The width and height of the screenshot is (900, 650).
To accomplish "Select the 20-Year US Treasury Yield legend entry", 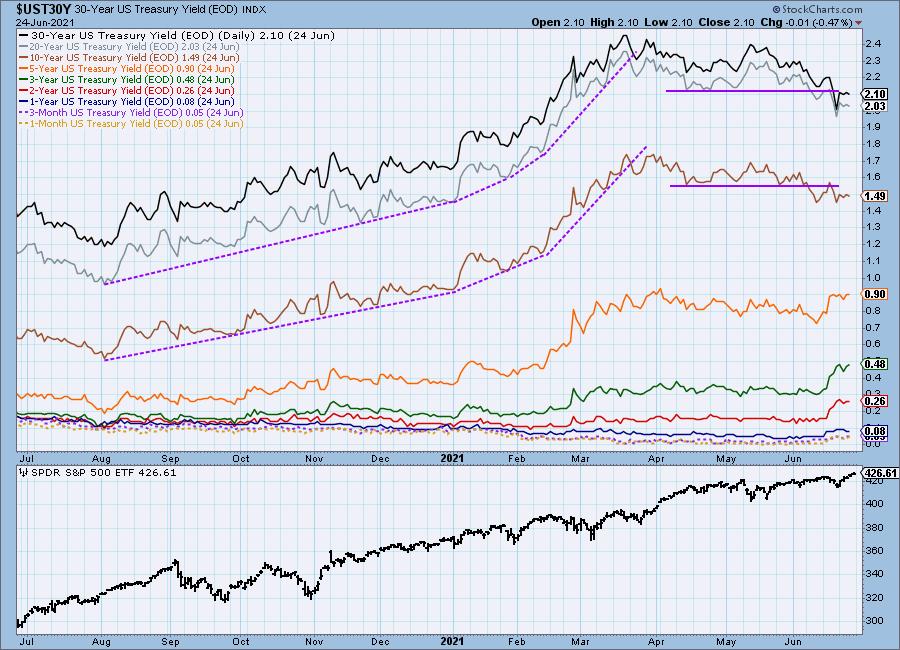I will (x=130, y=46).
